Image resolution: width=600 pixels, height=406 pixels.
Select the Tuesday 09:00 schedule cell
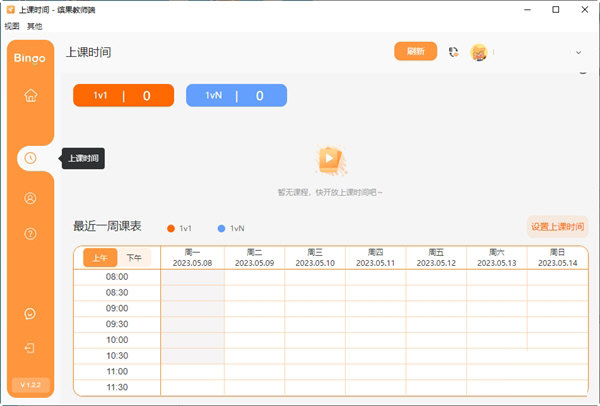[254, 308]
